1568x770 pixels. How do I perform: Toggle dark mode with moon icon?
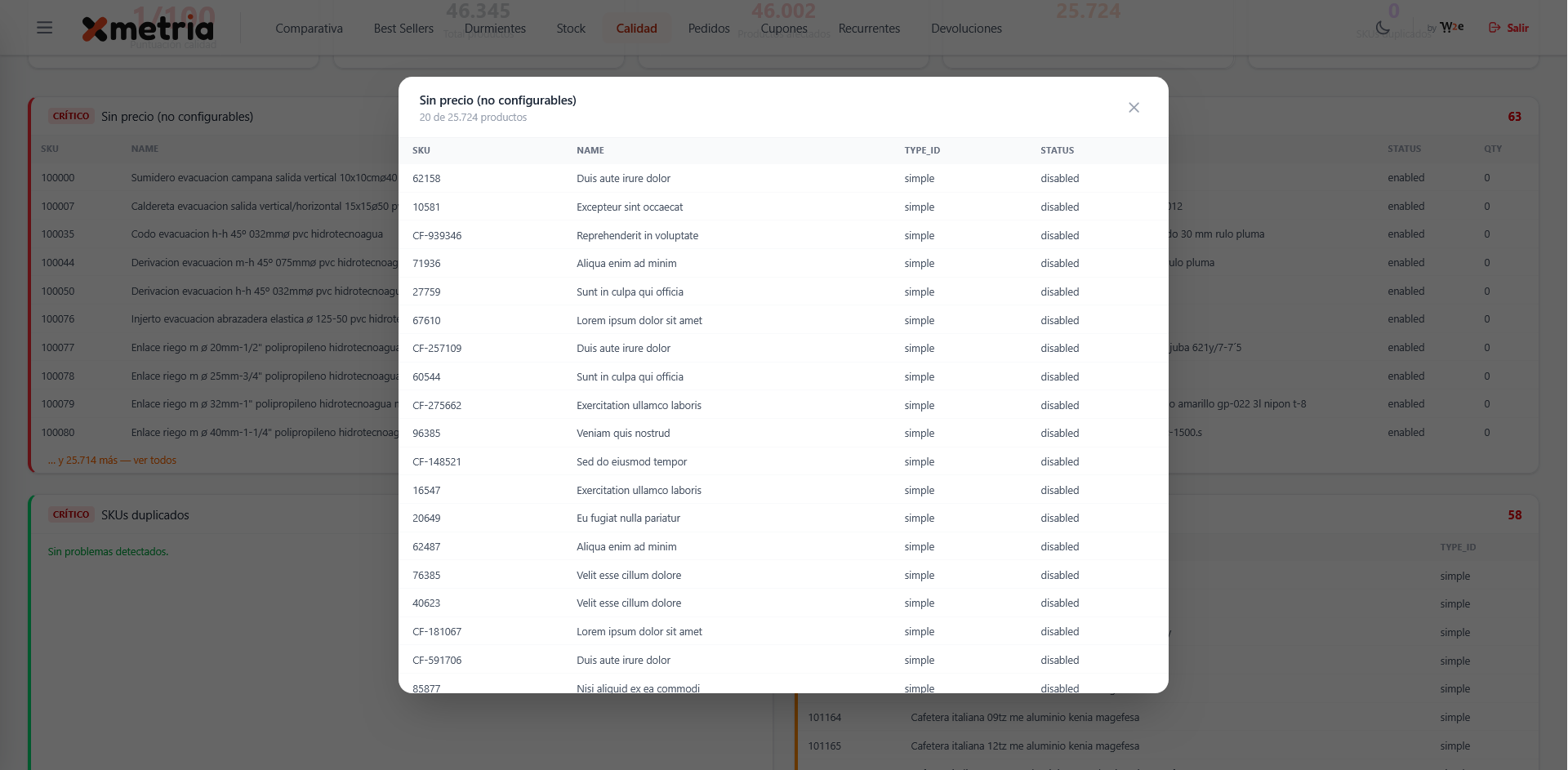point(1383,28)
